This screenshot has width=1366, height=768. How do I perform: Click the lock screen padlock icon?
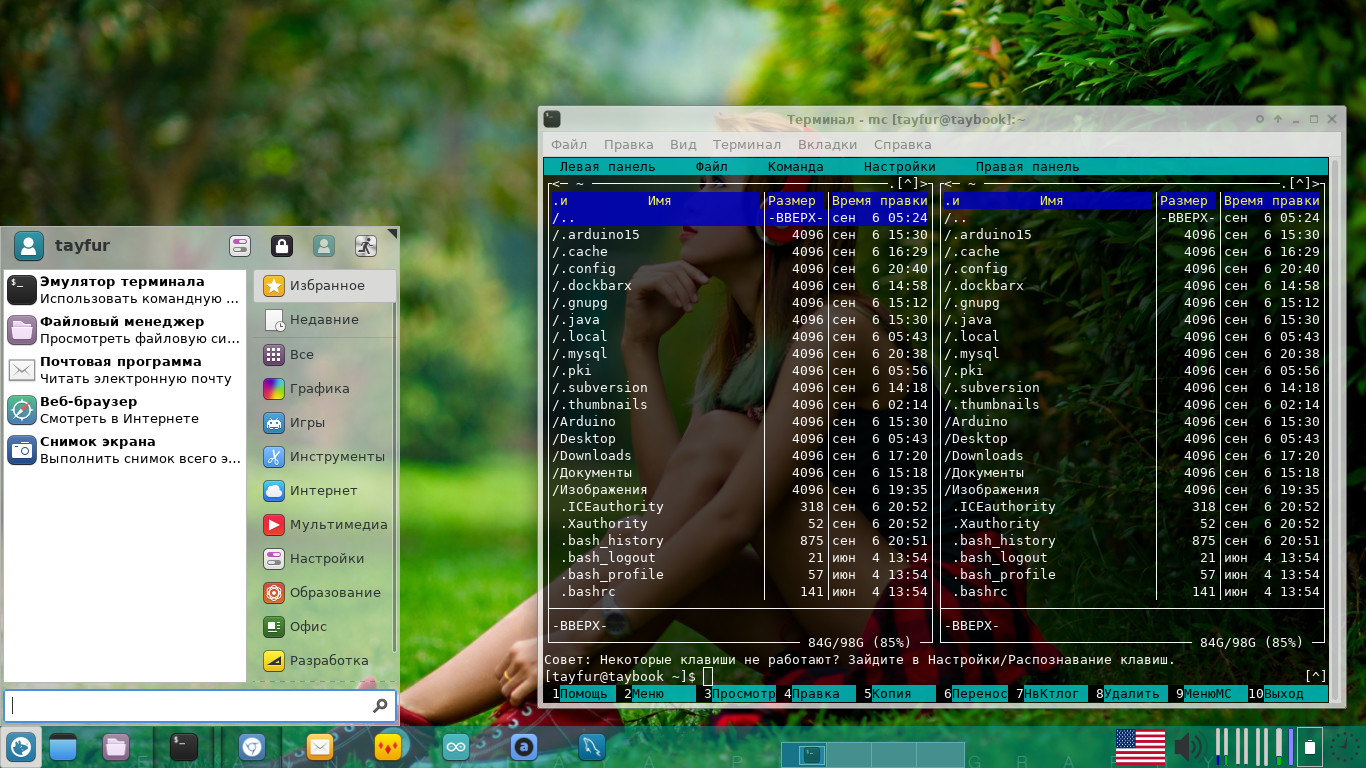(282, 246)
